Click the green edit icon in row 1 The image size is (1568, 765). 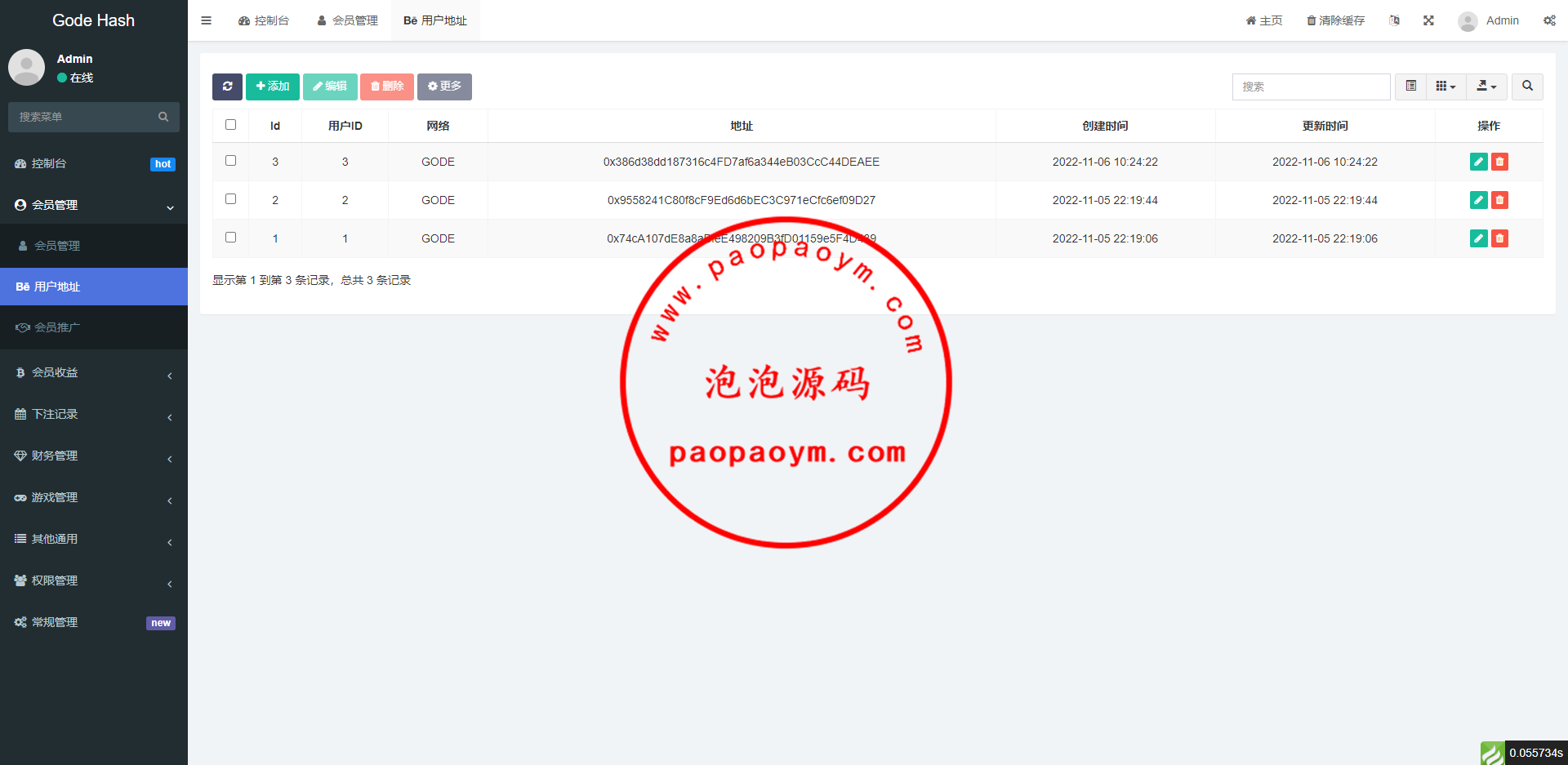(1478, 238)
